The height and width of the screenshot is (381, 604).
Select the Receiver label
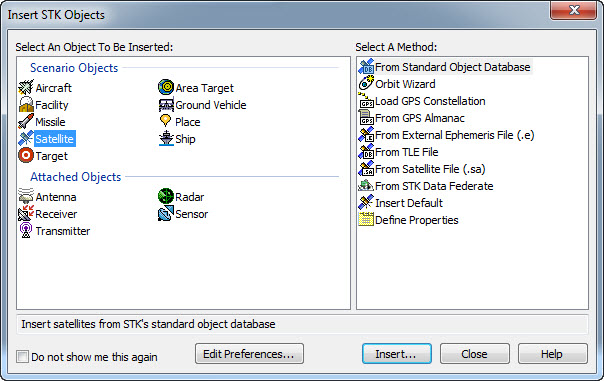pyautogui.click(x=56, y=214)
